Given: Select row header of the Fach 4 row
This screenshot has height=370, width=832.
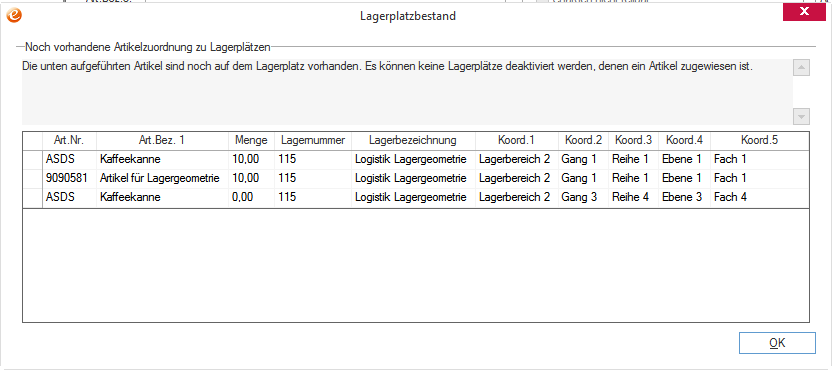Looking at the screenshot, I should coord(33,198).
